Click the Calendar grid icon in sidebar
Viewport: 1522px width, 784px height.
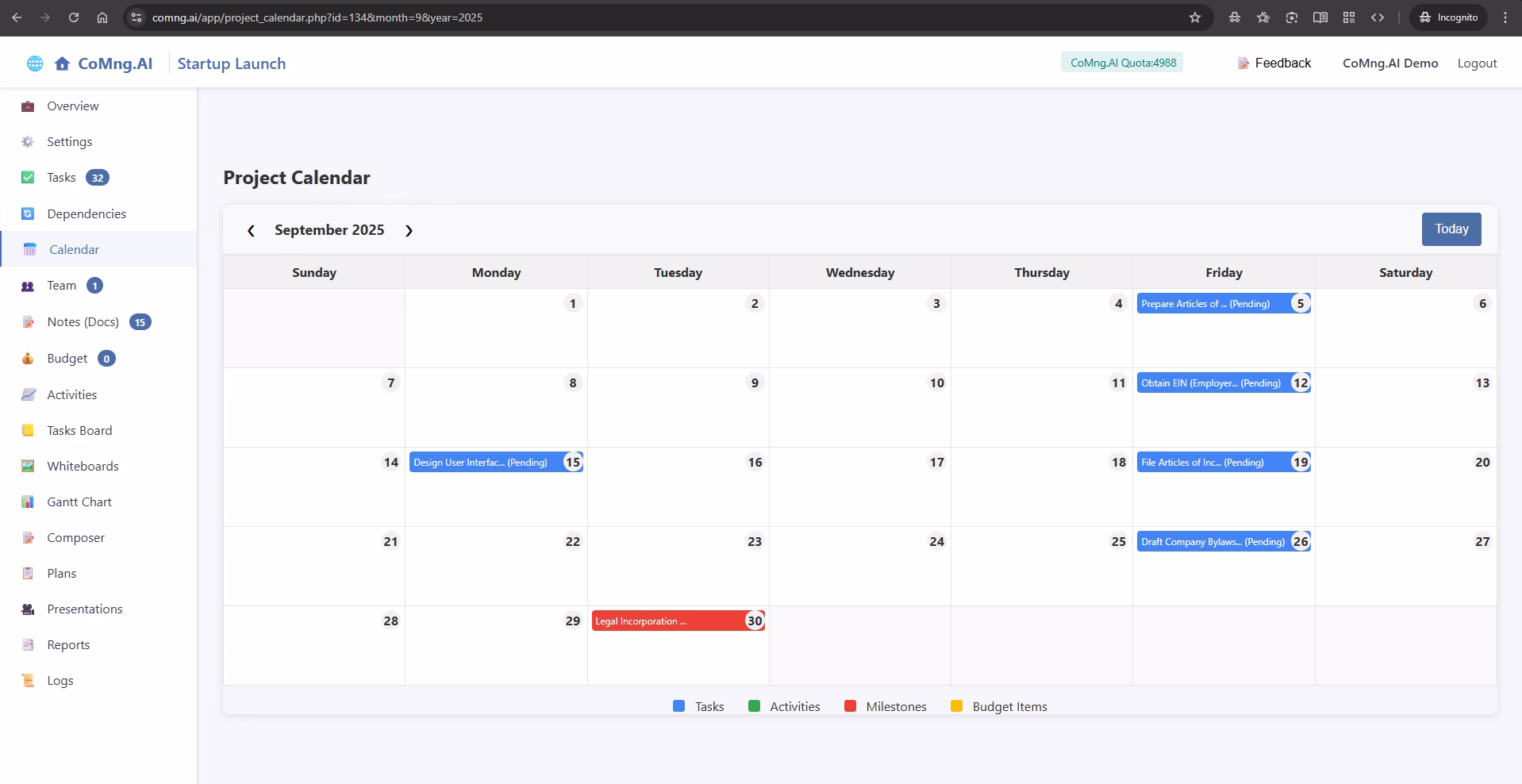[30, 249]
